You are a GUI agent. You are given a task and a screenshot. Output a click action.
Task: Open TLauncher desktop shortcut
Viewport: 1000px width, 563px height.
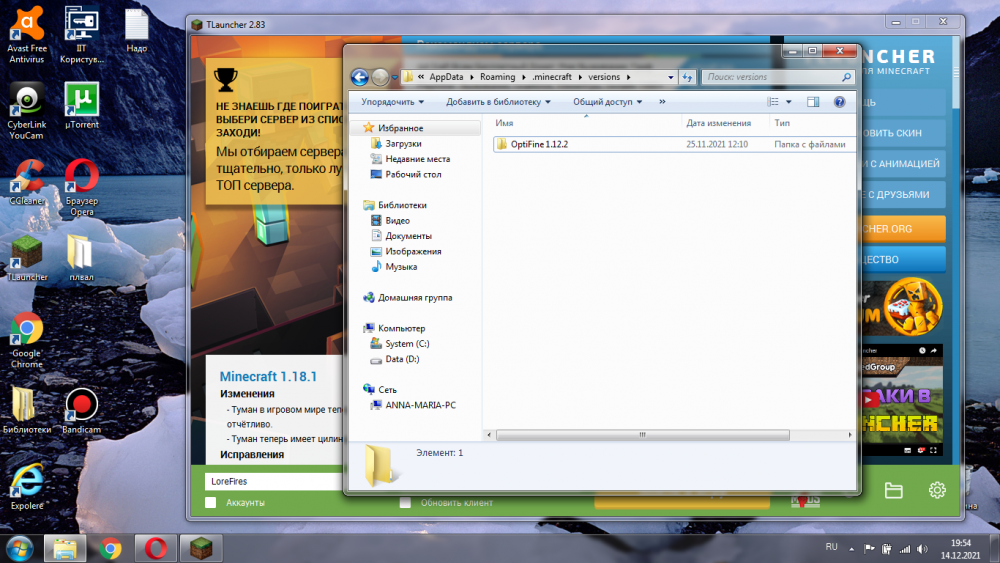point(27,258)
